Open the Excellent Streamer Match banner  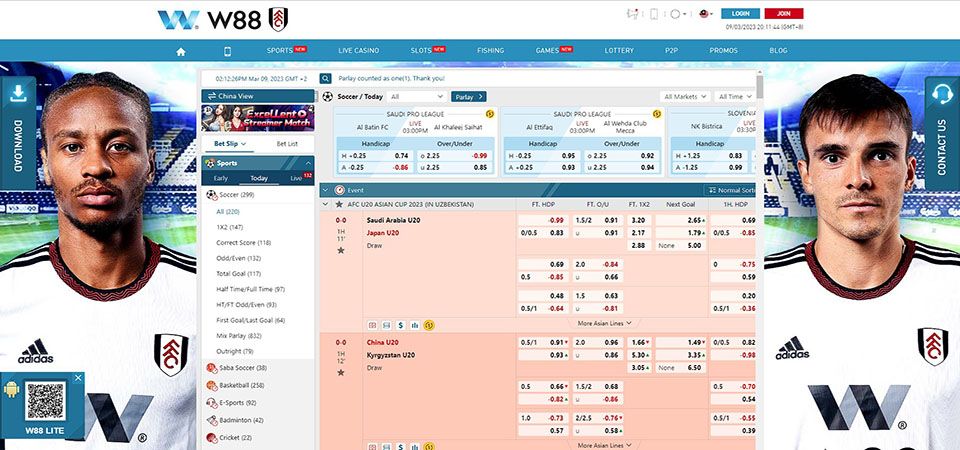tap(258, 118)
